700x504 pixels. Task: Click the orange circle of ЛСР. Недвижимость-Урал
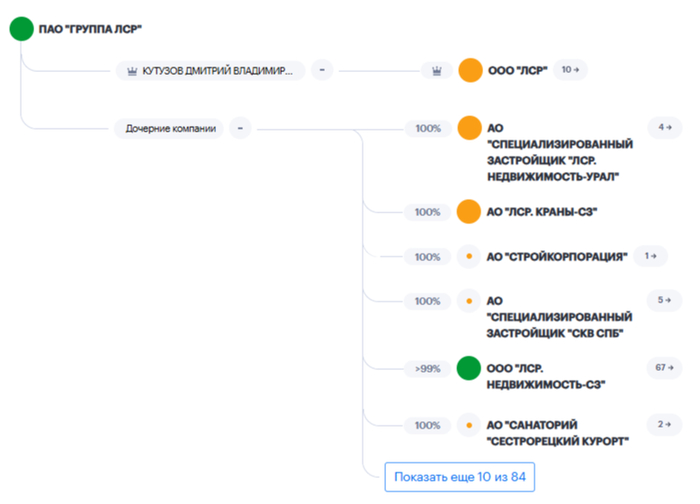tap(469, 128)
